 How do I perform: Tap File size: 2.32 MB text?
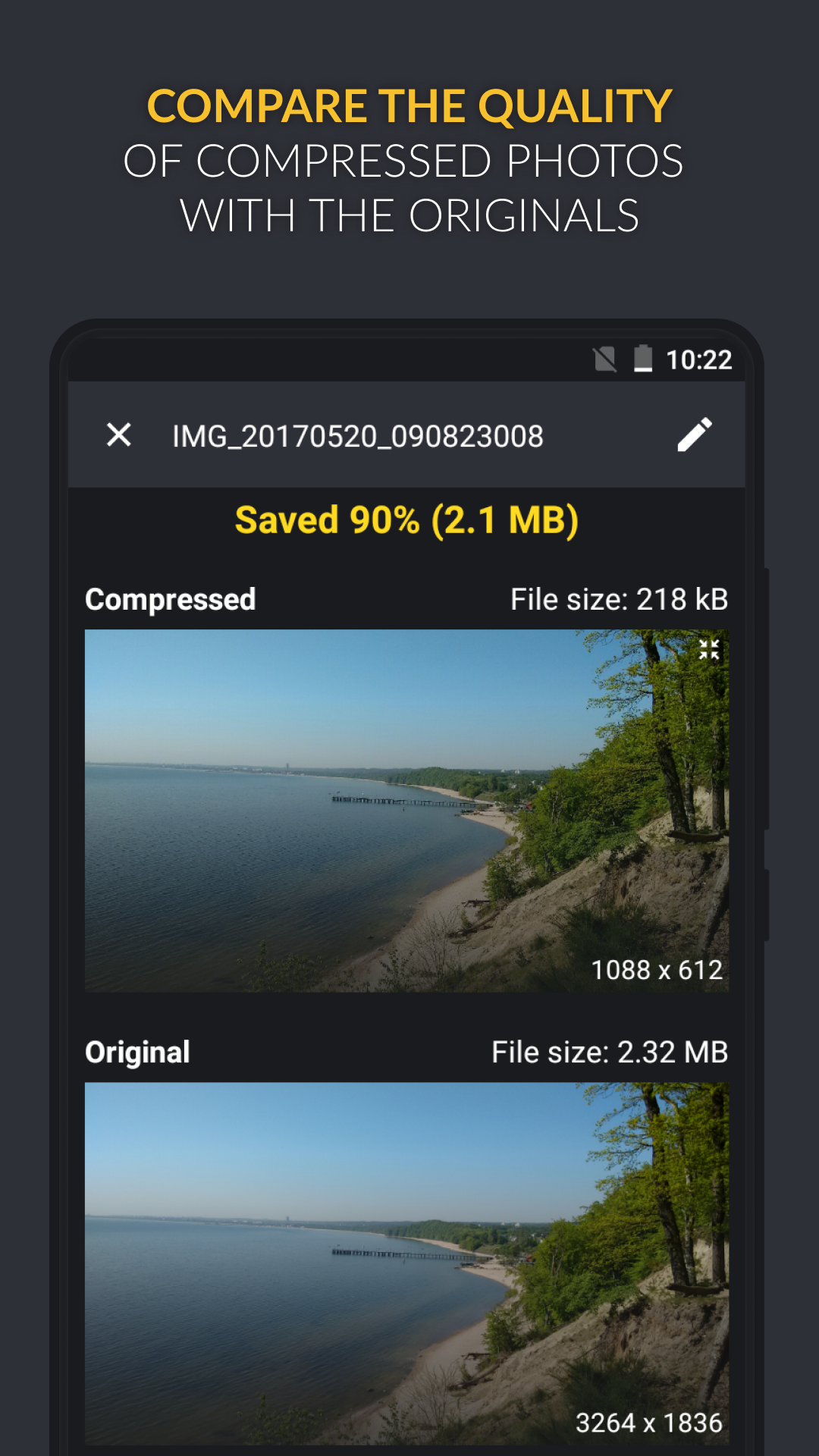tap(610, 1052)
